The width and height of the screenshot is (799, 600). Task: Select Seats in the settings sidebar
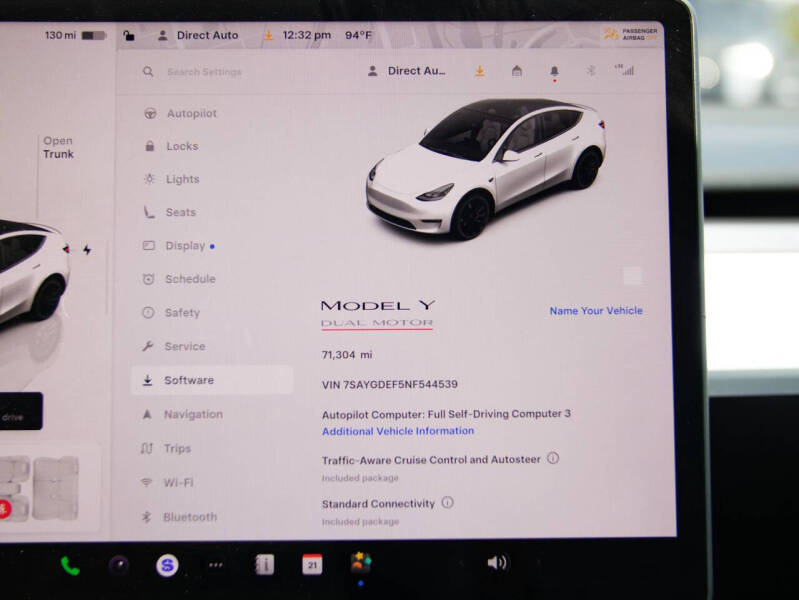pos(169,212)
